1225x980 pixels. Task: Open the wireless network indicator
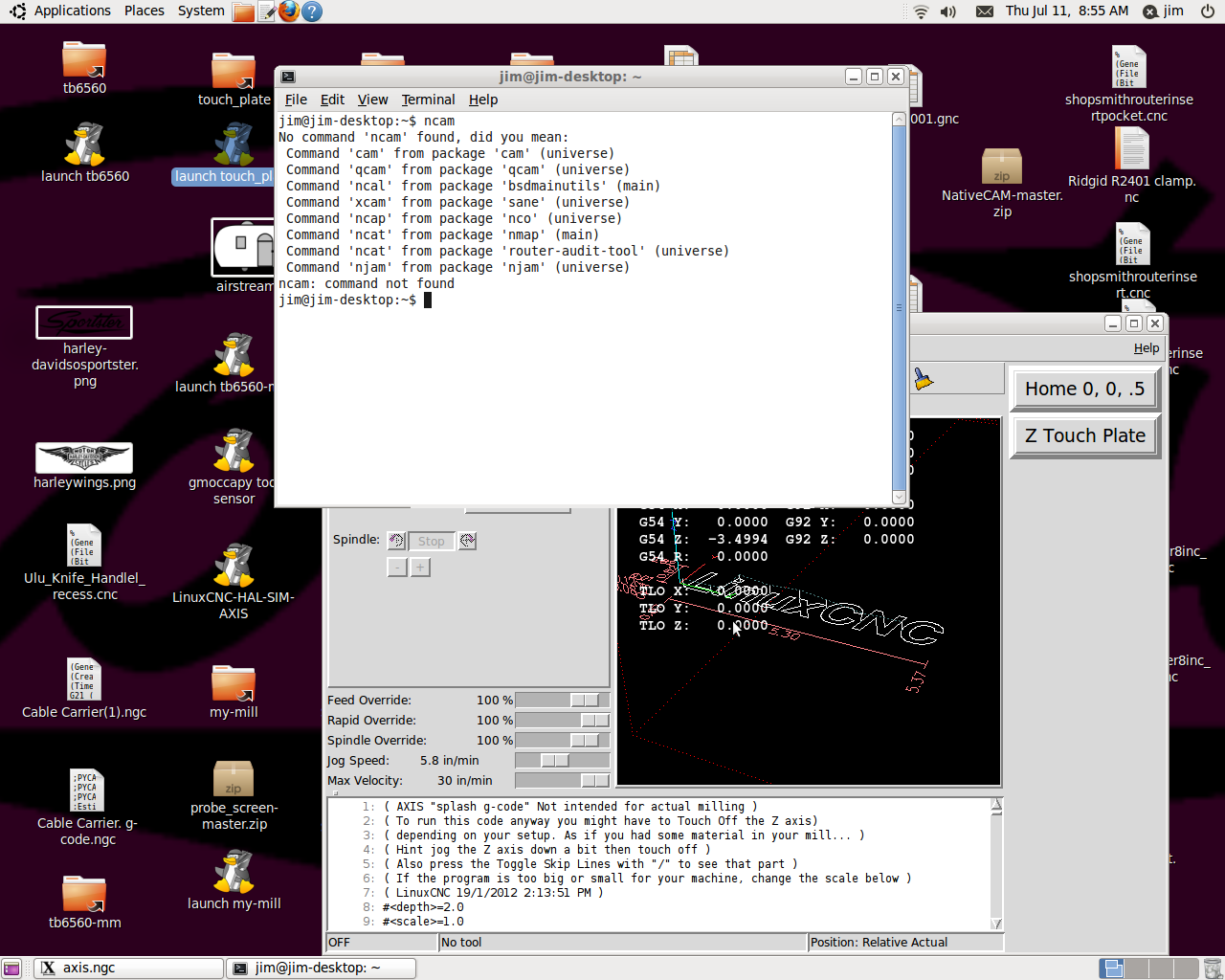pos(921,11)
